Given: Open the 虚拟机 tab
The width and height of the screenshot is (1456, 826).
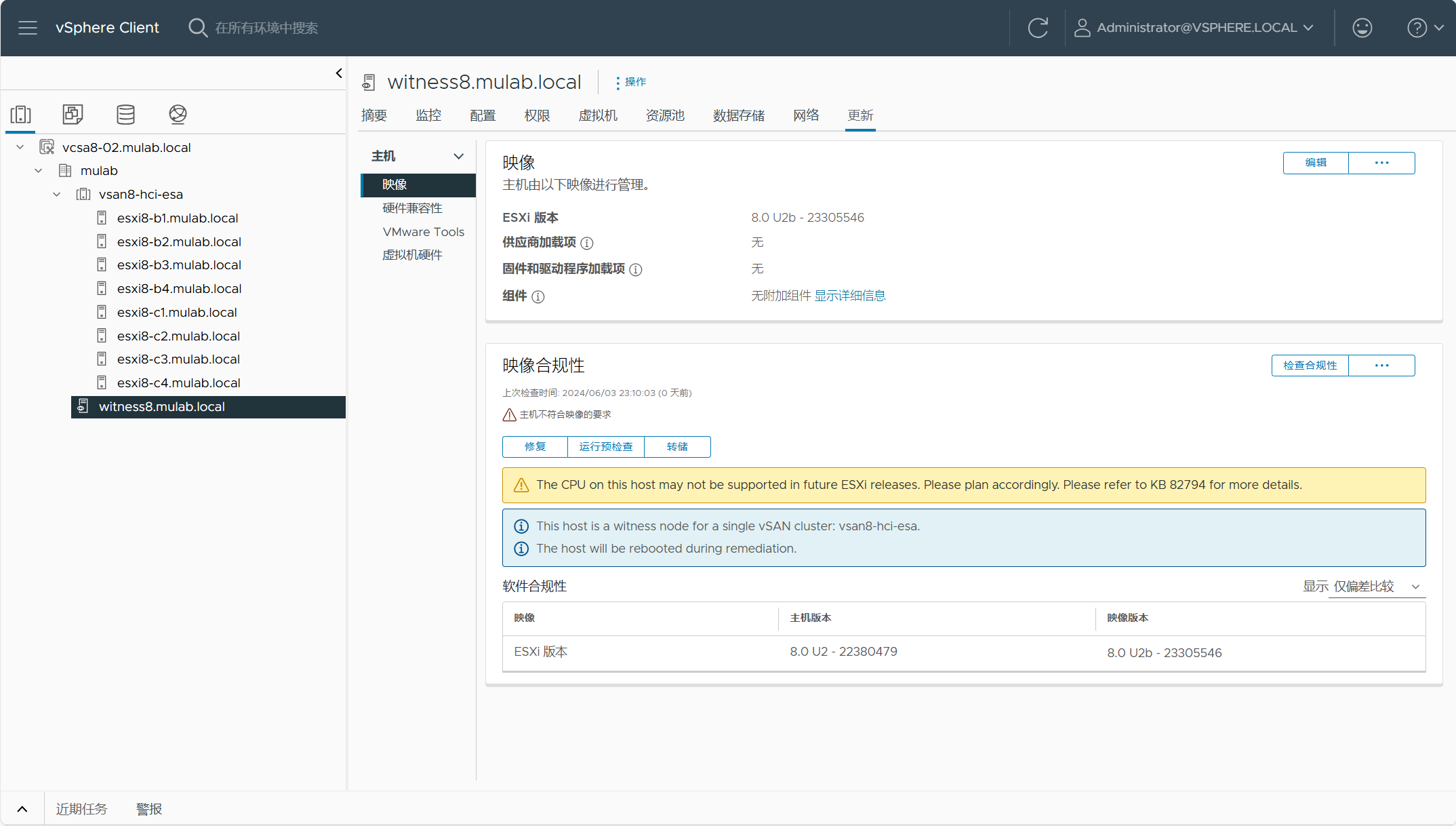Looking at the screenshot, I should 598,115.
